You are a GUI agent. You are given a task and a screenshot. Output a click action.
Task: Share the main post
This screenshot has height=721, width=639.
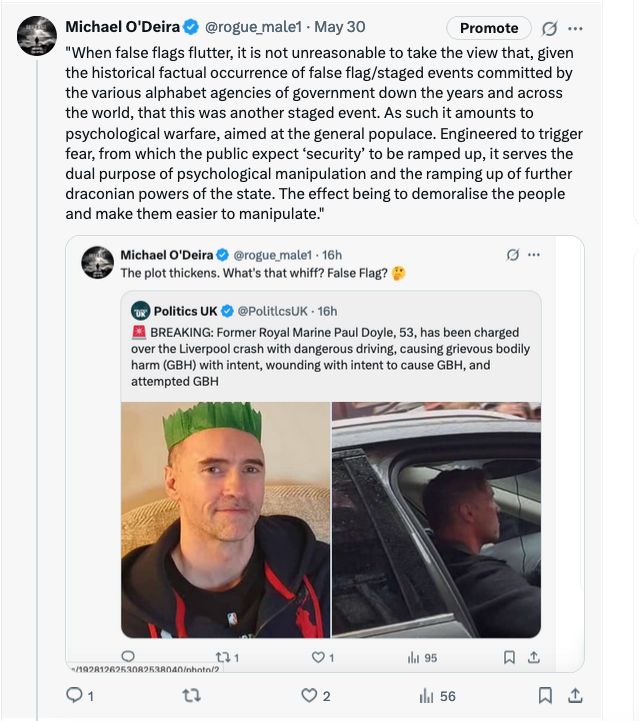(575, 695)
